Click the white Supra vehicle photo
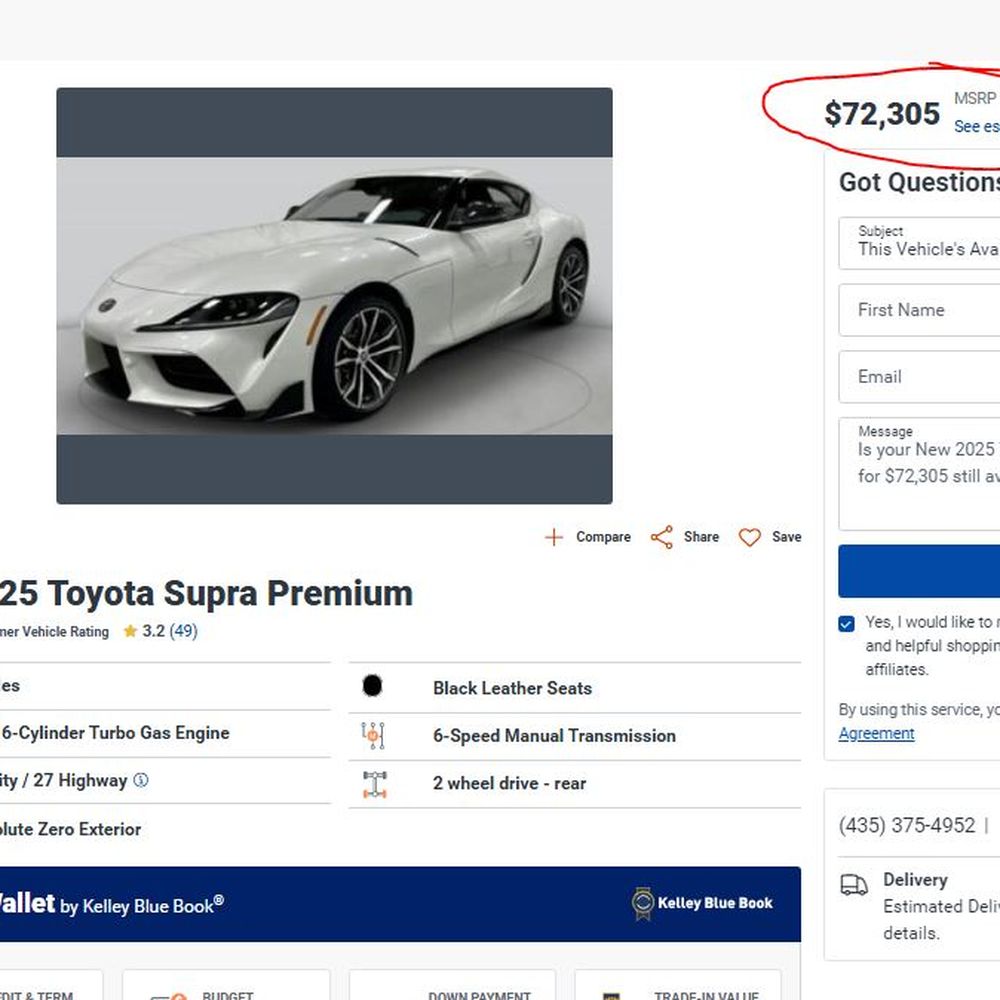This screenshot has height=1000, width=1000. (334, 296)
